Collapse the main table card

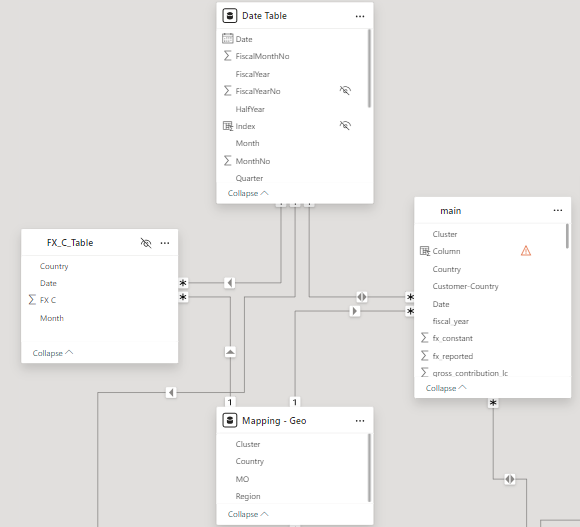[x=446, y=388]
